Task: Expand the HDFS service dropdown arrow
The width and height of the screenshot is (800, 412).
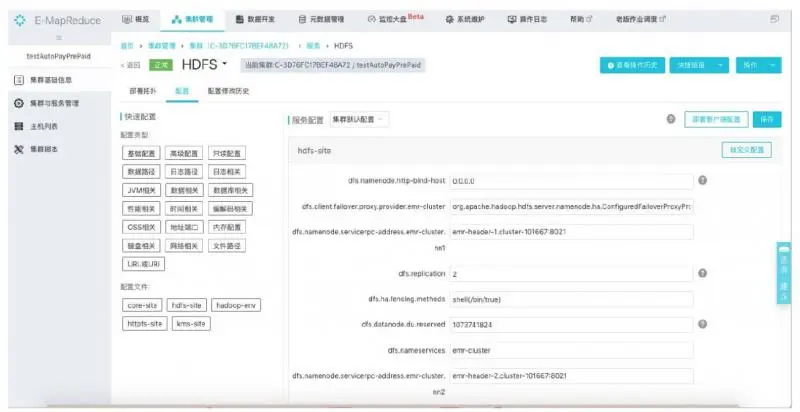Action: tap(224, 64)
